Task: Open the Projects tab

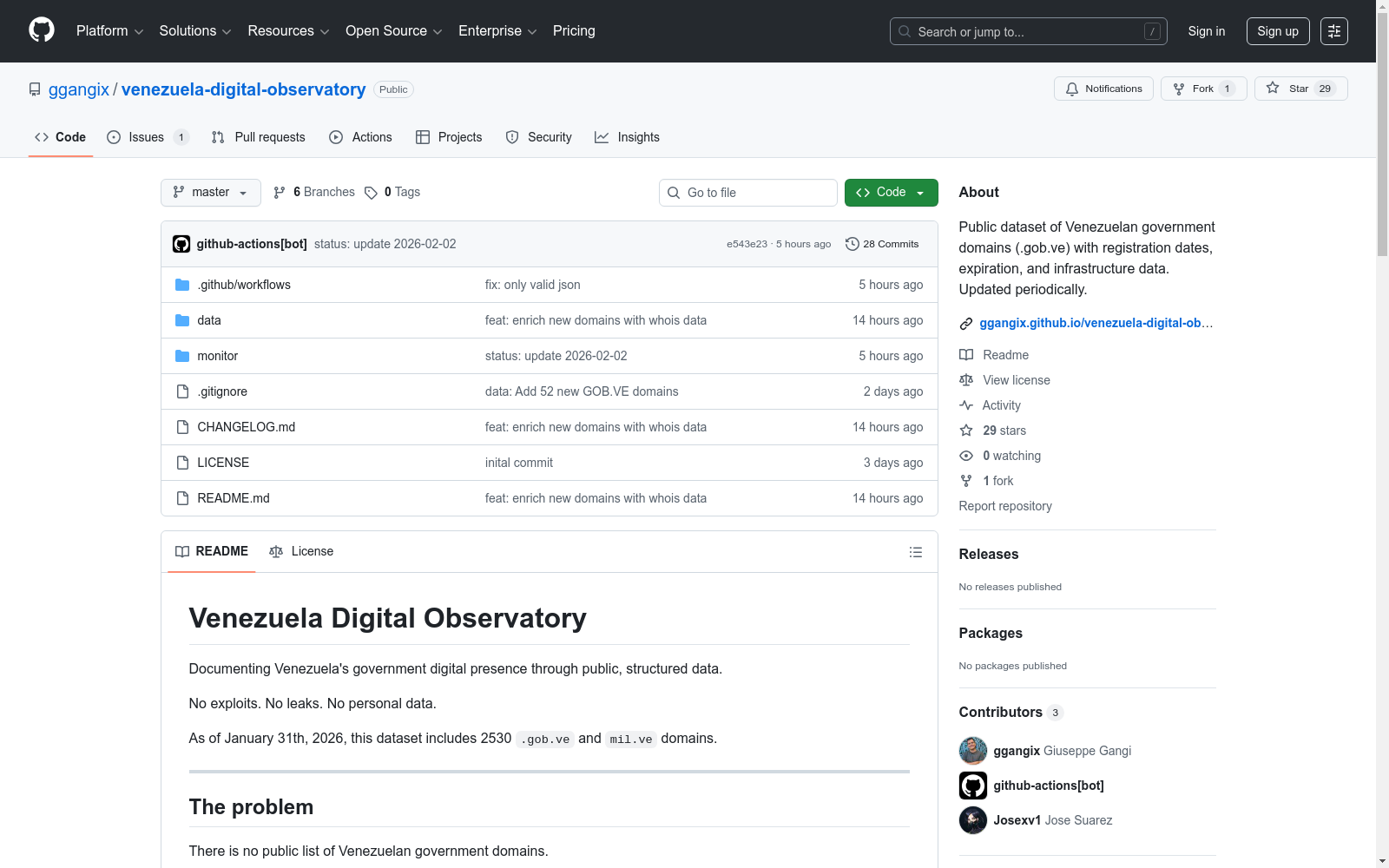Action: 449,137
